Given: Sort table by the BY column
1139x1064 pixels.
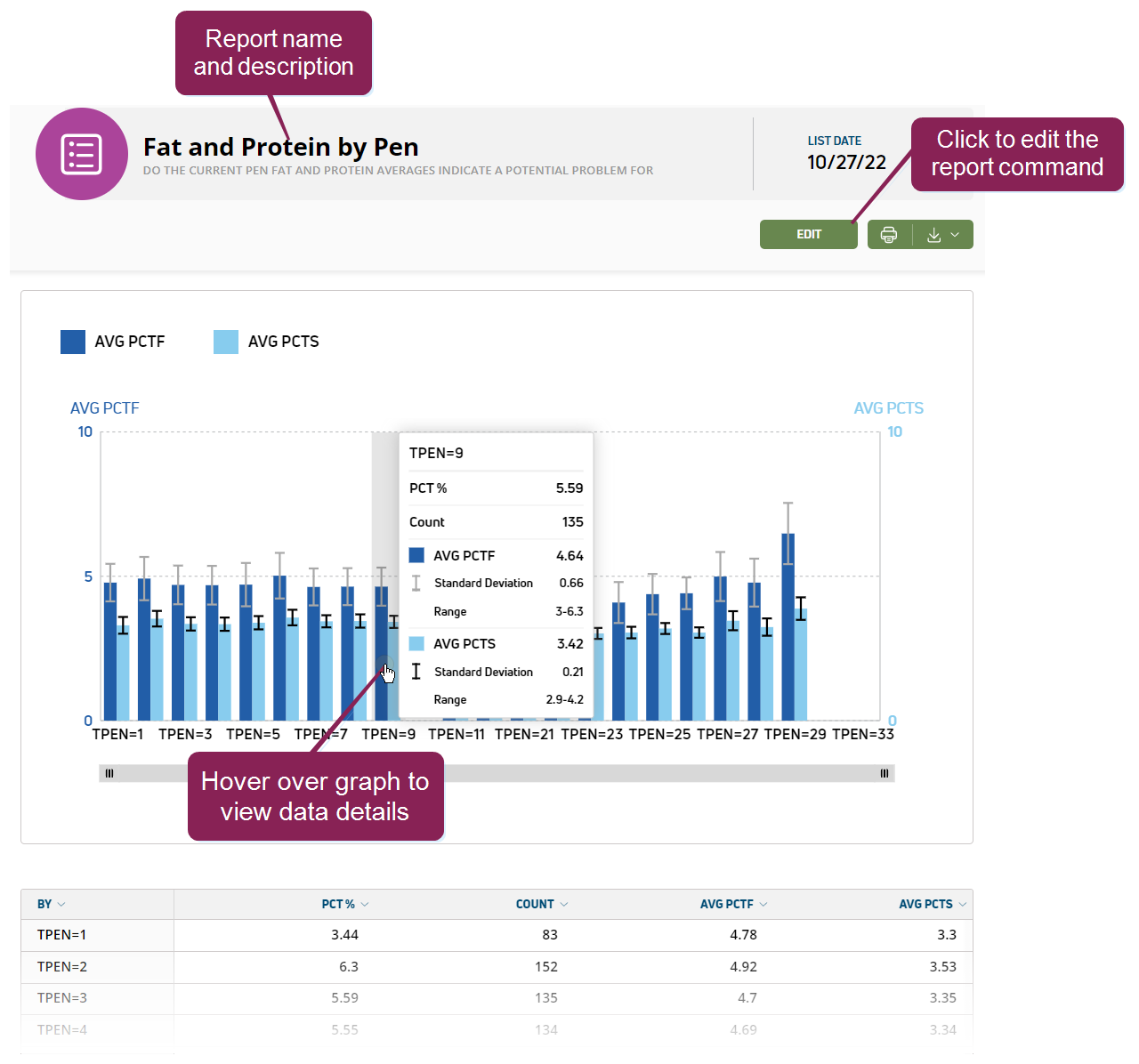Looking at the screenshot, I should point(51,904).
